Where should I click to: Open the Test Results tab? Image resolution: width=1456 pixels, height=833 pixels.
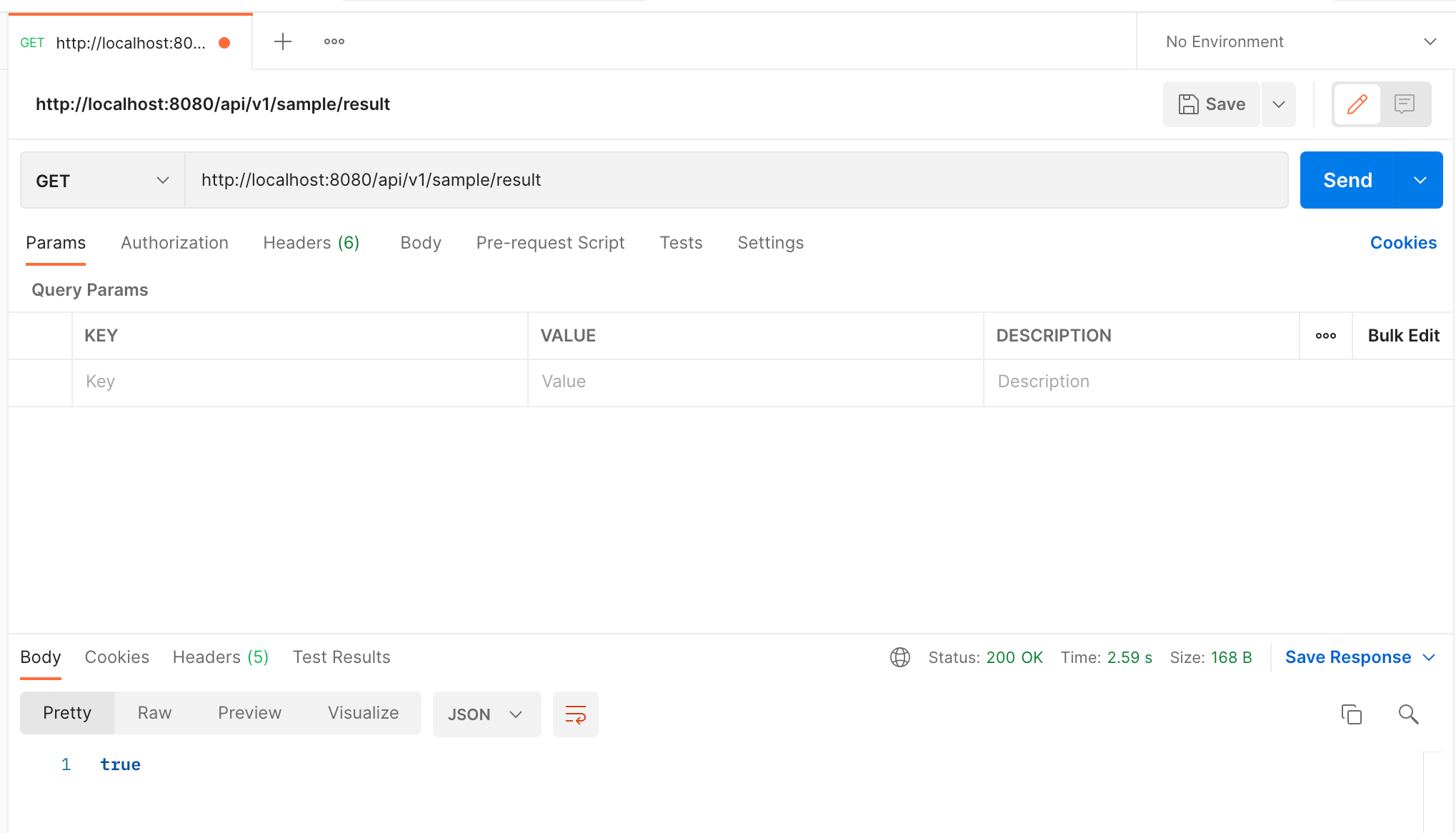pyautogui.click(x=341, y=657)
